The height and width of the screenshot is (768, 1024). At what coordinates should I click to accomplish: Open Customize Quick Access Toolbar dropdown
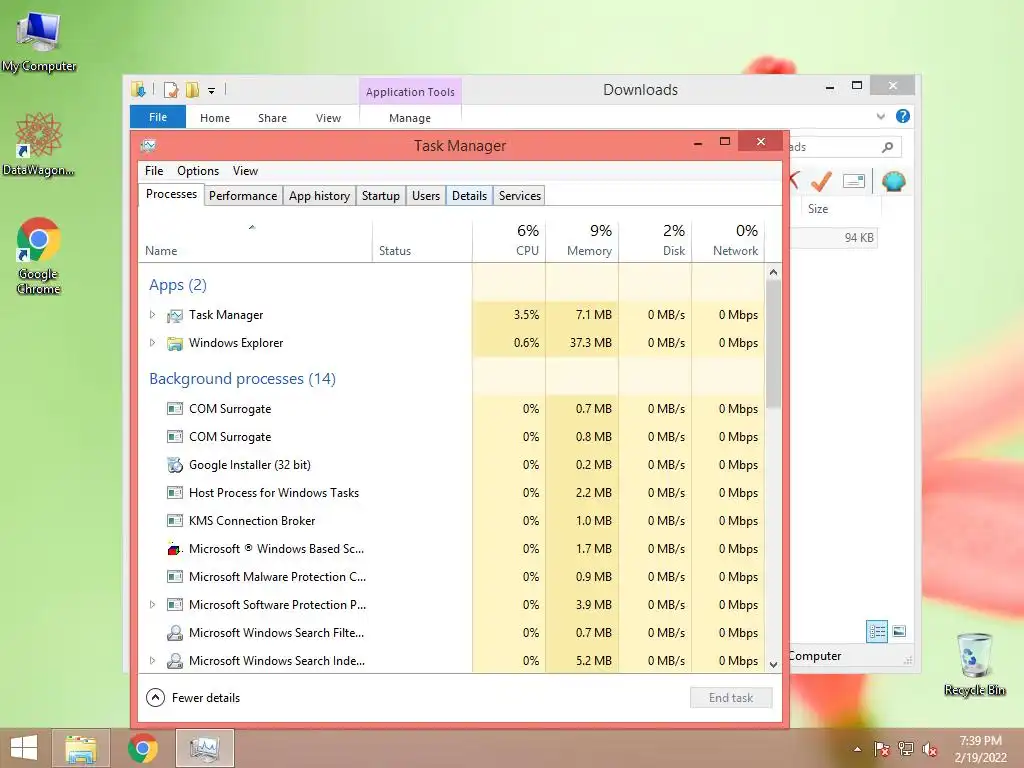[212, 91]
